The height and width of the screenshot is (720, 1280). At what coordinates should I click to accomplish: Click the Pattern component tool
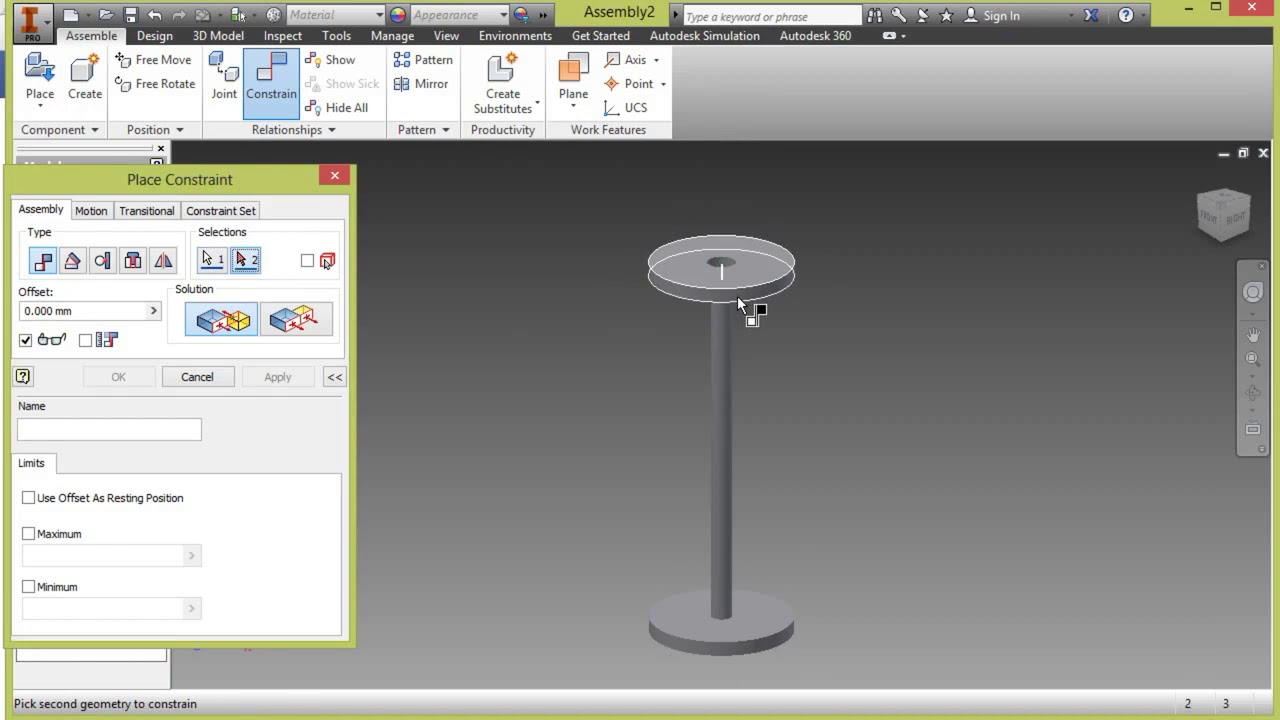point(423,60)
